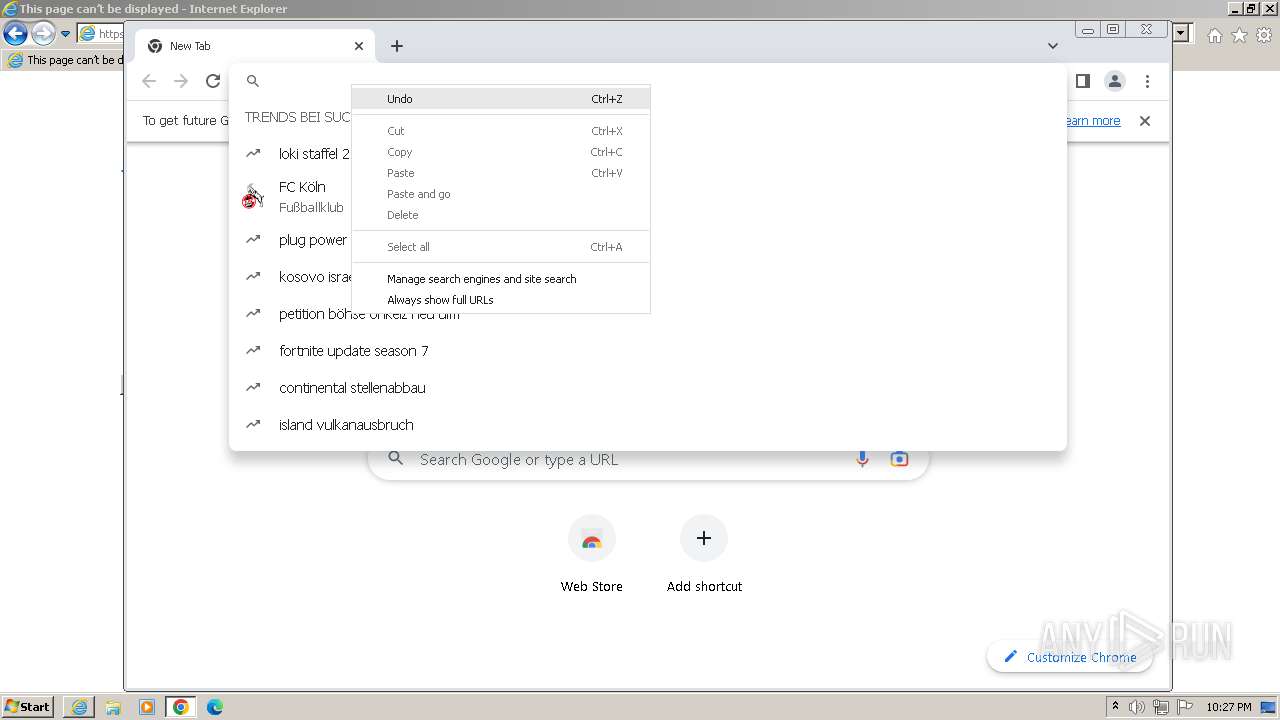The height and width of the screenshot is (720, 1280).
Task: Click Chrome back arrow button
Action: pos(149,81)
